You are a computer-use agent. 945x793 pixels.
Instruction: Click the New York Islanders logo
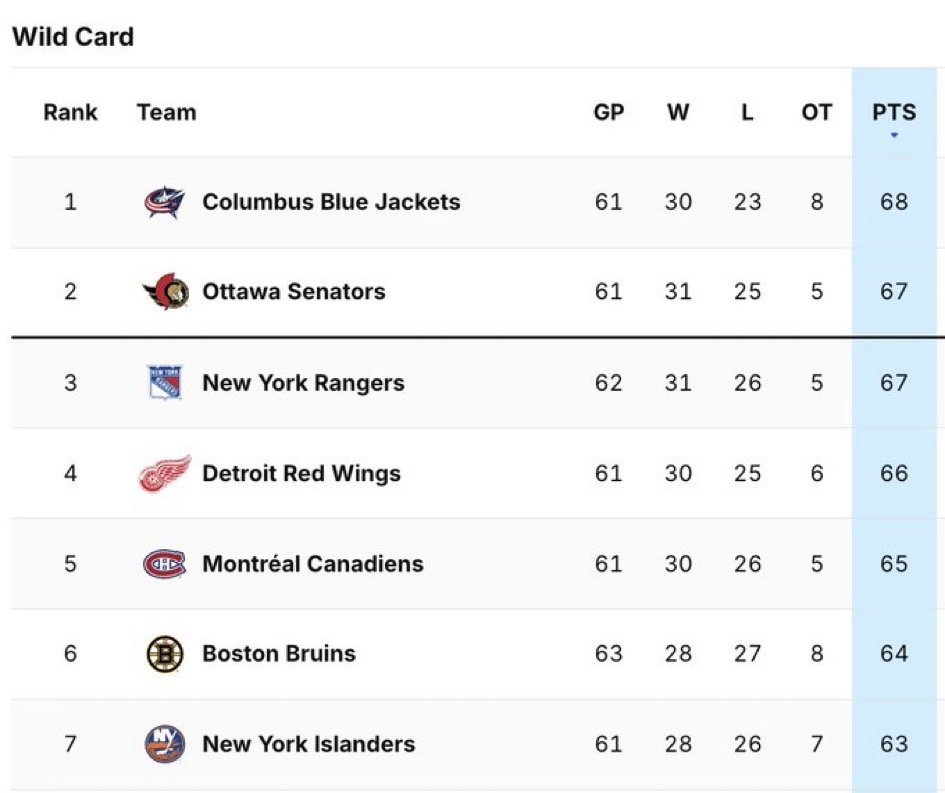tap(165, 744)
